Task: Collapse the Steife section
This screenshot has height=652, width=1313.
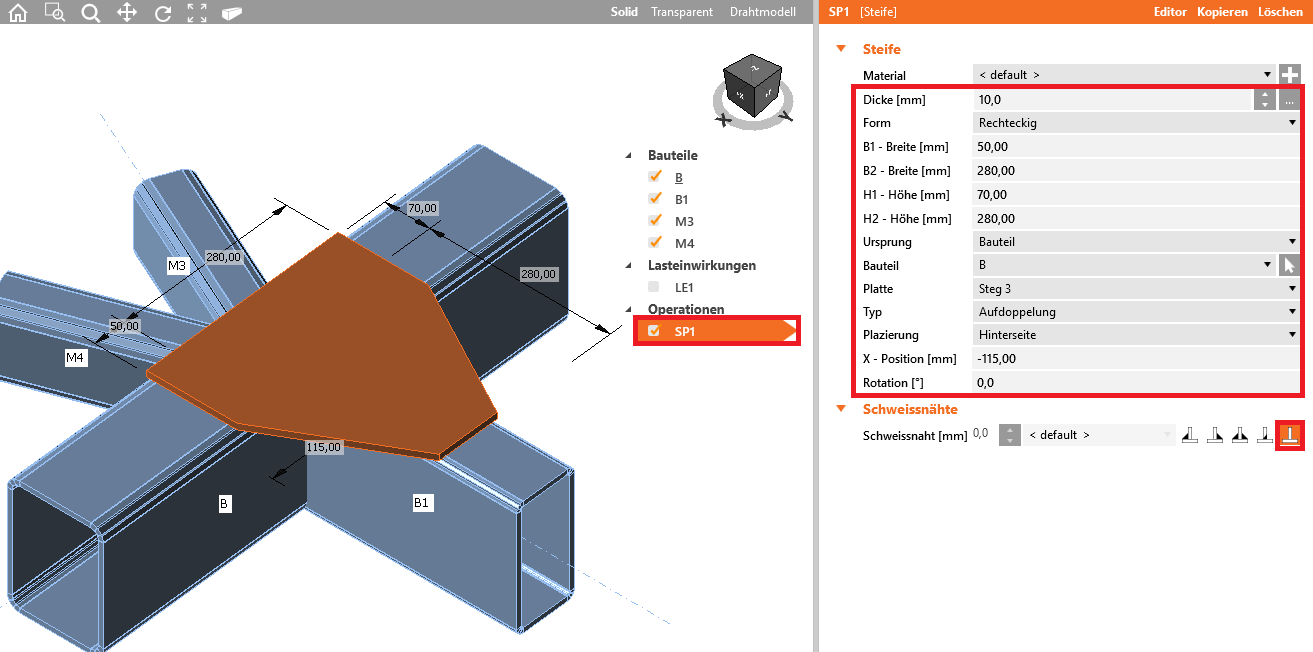Action: 841,49
